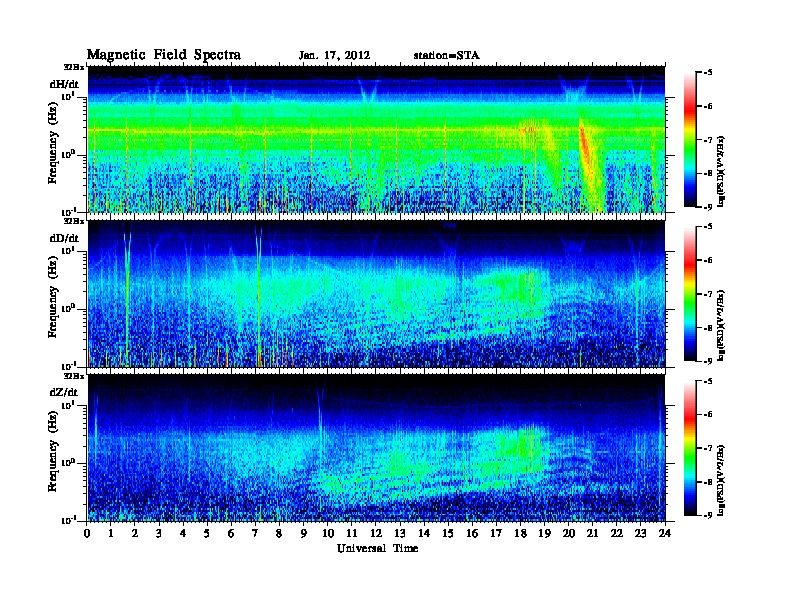Click hour tick label "11" on time axis
Image resolution: width=792 pixels, height=612 pixels.
click(x=352, y=533)
